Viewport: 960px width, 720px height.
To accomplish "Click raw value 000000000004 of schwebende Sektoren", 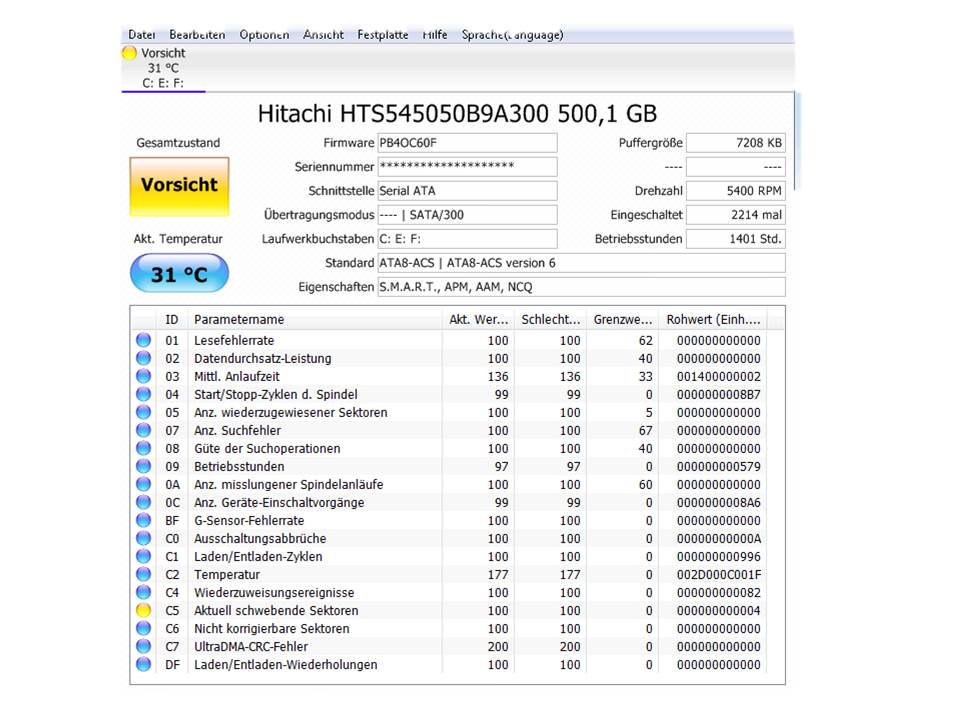I will tap(719, 610).
